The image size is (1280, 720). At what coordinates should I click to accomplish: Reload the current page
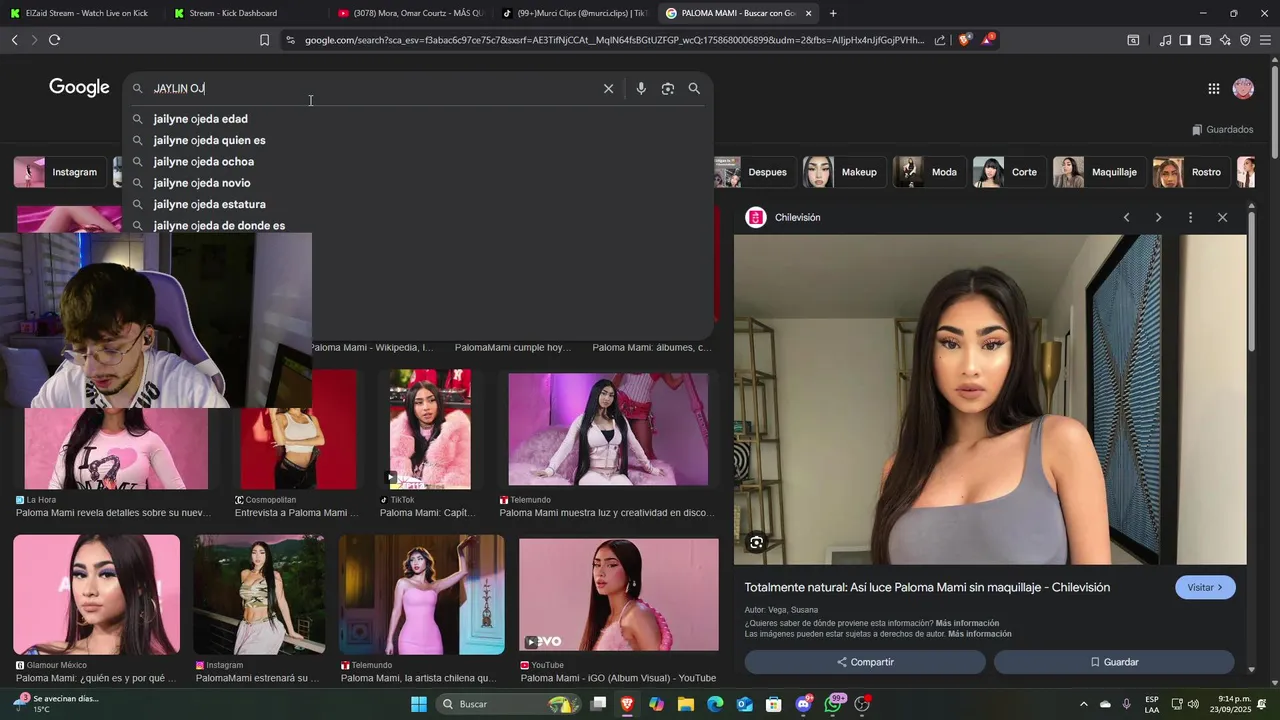pos(54,40)
